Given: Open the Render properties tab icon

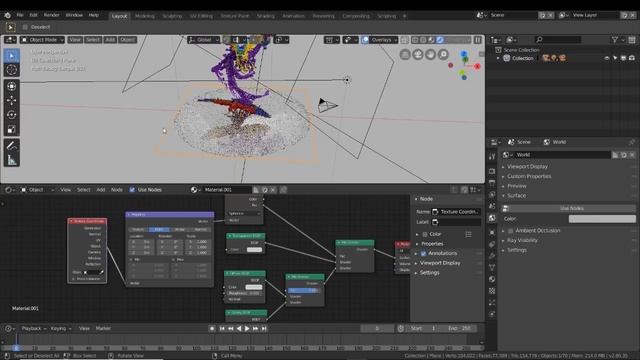Looking at the screenshot, I should [x=492, y=171].
